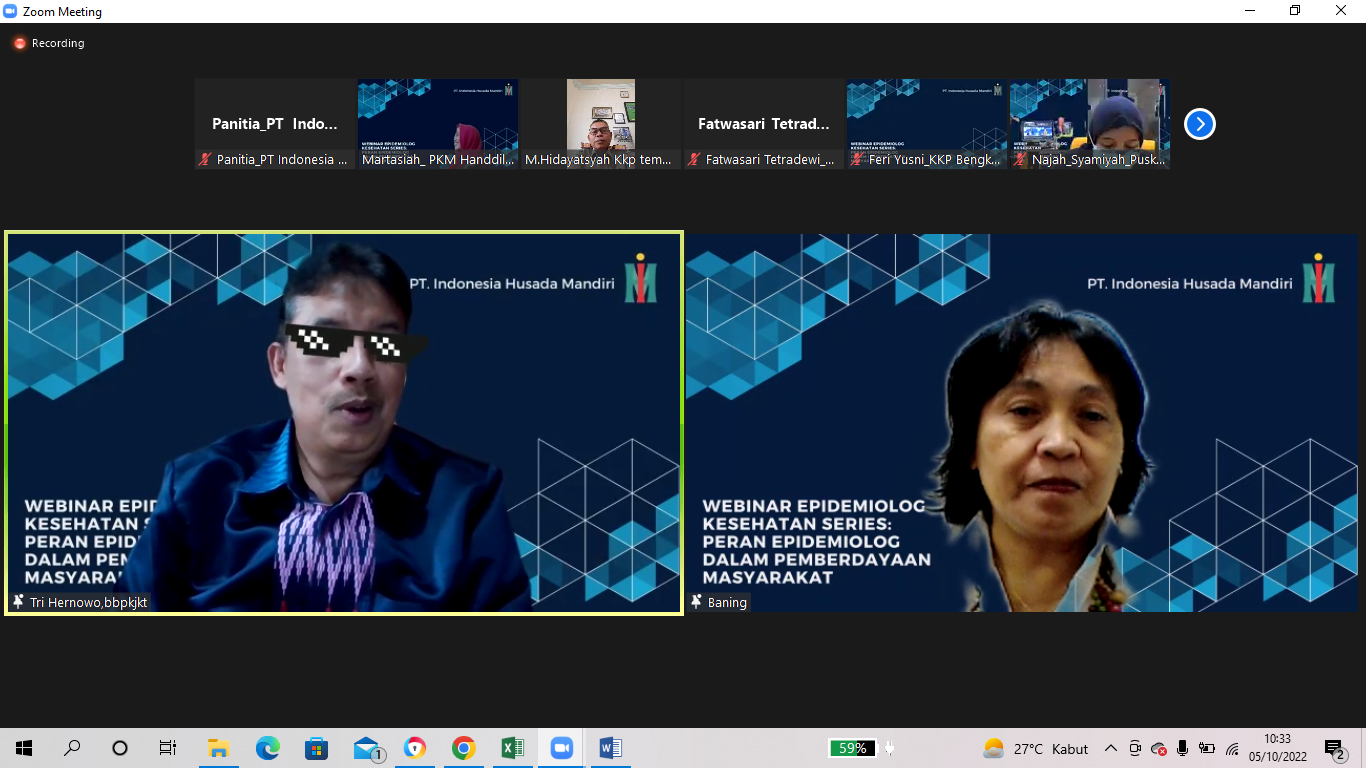Click OneDrive tray icon
Viewport: 1366px width, 768px height.
click(x=1159, y=748)
